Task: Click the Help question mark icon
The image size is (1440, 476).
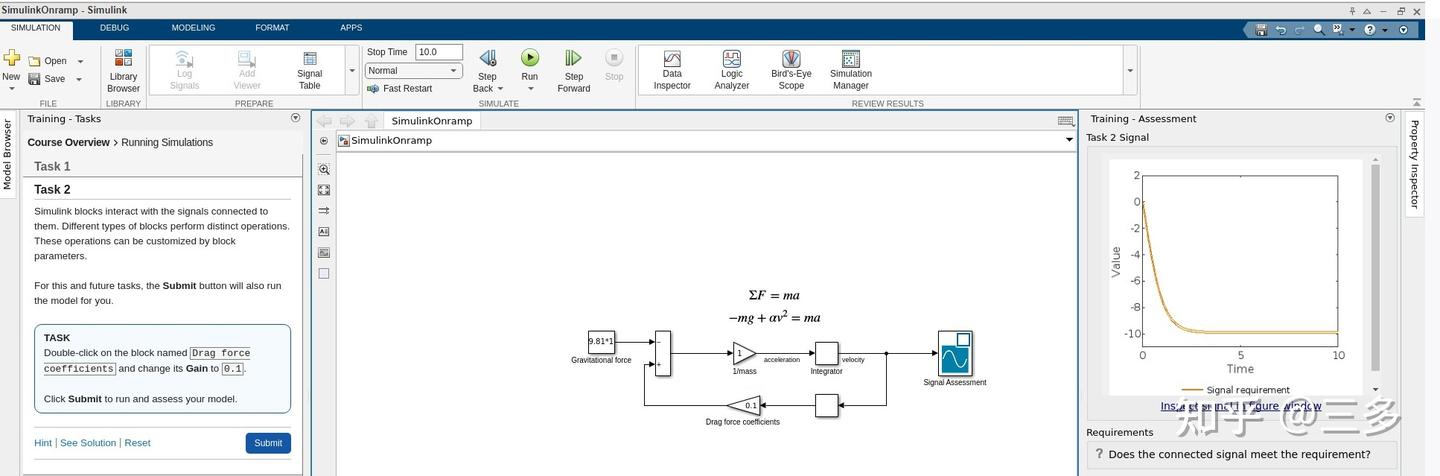Action: [x=1370, y=30]
